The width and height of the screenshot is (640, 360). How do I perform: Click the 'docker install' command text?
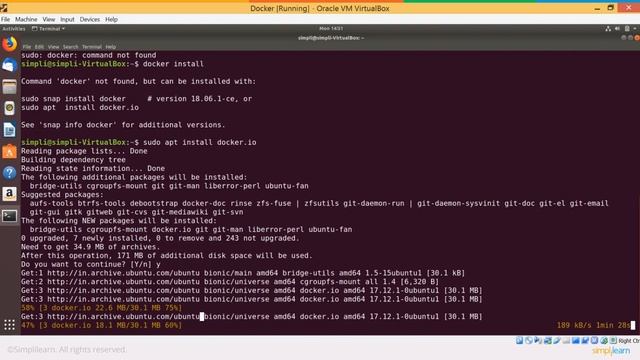[173, 64]
